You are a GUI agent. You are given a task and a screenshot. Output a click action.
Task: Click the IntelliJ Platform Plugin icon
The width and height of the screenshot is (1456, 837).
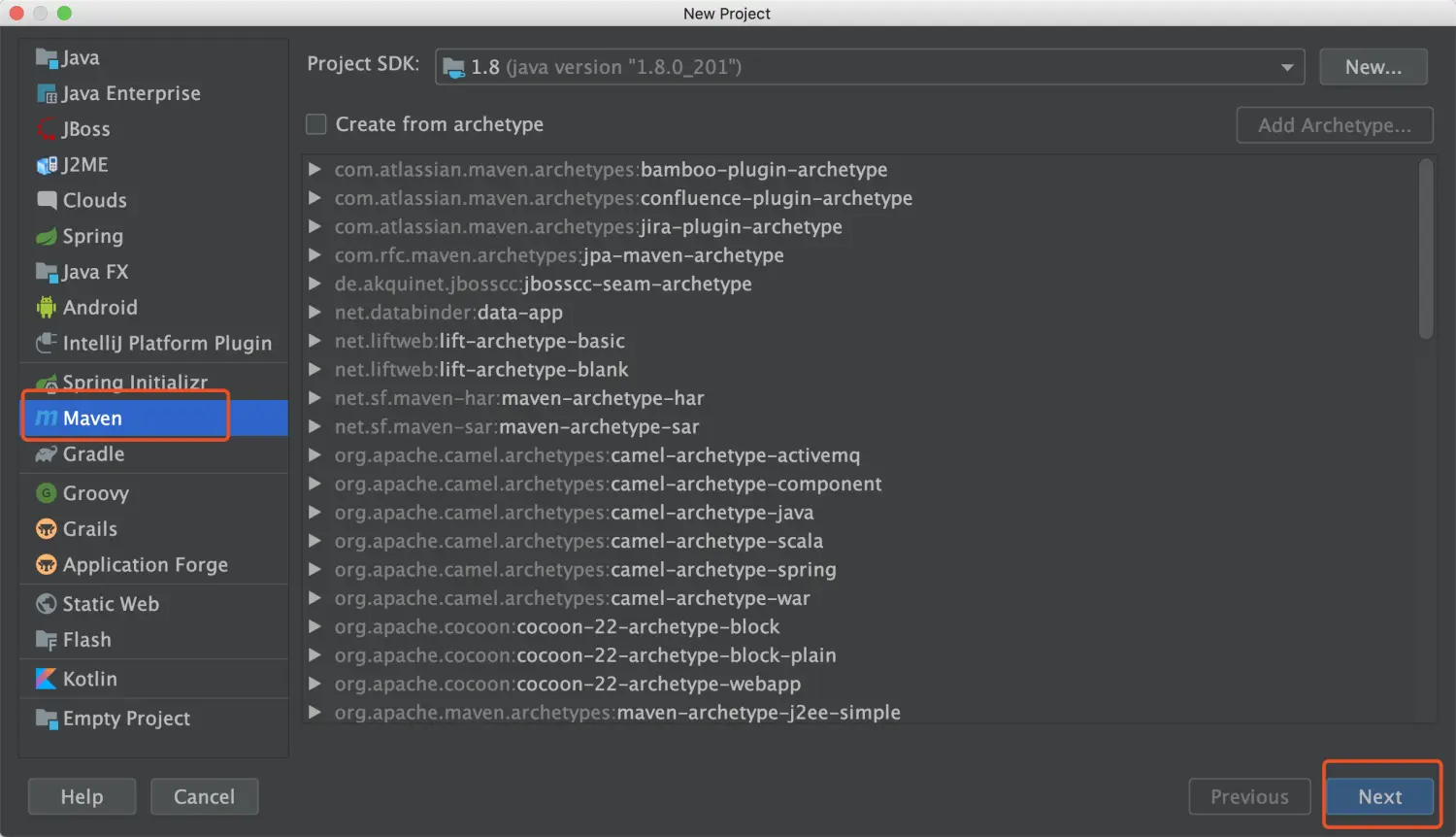click(x=47, y=343)
